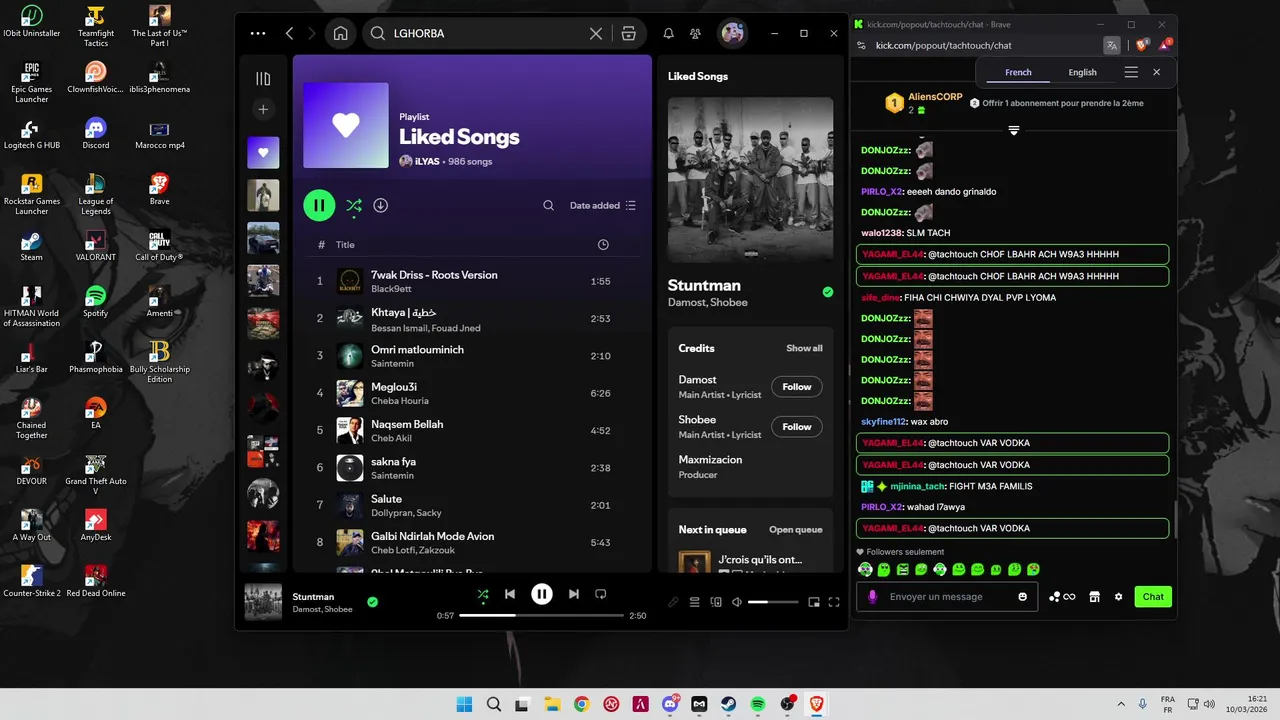
Task: Skip to next track
Action: (x=573, y=594)
